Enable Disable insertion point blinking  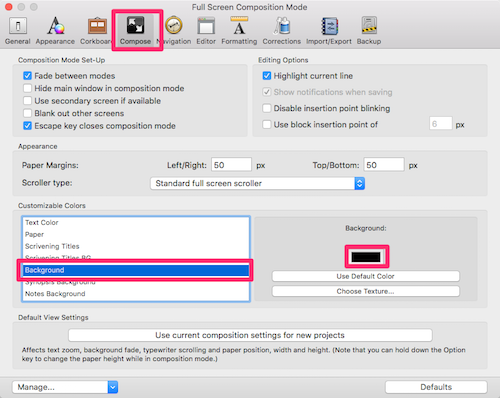point(267,108)
